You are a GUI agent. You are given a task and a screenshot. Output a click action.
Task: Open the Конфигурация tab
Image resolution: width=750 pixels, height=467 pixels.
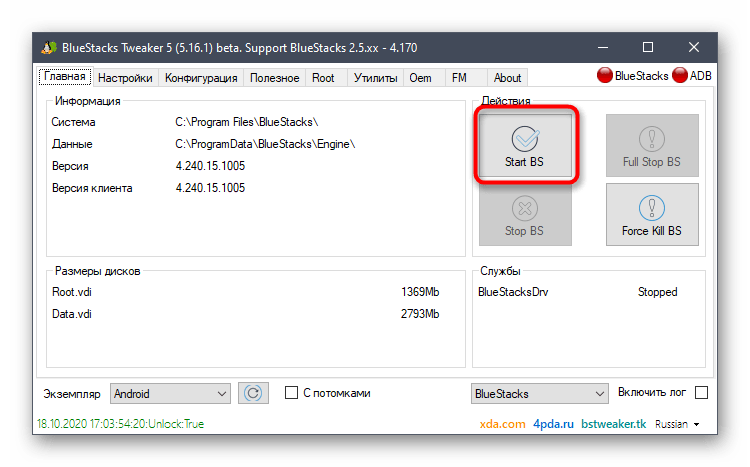pyautogui.click(x=201, y=78)
